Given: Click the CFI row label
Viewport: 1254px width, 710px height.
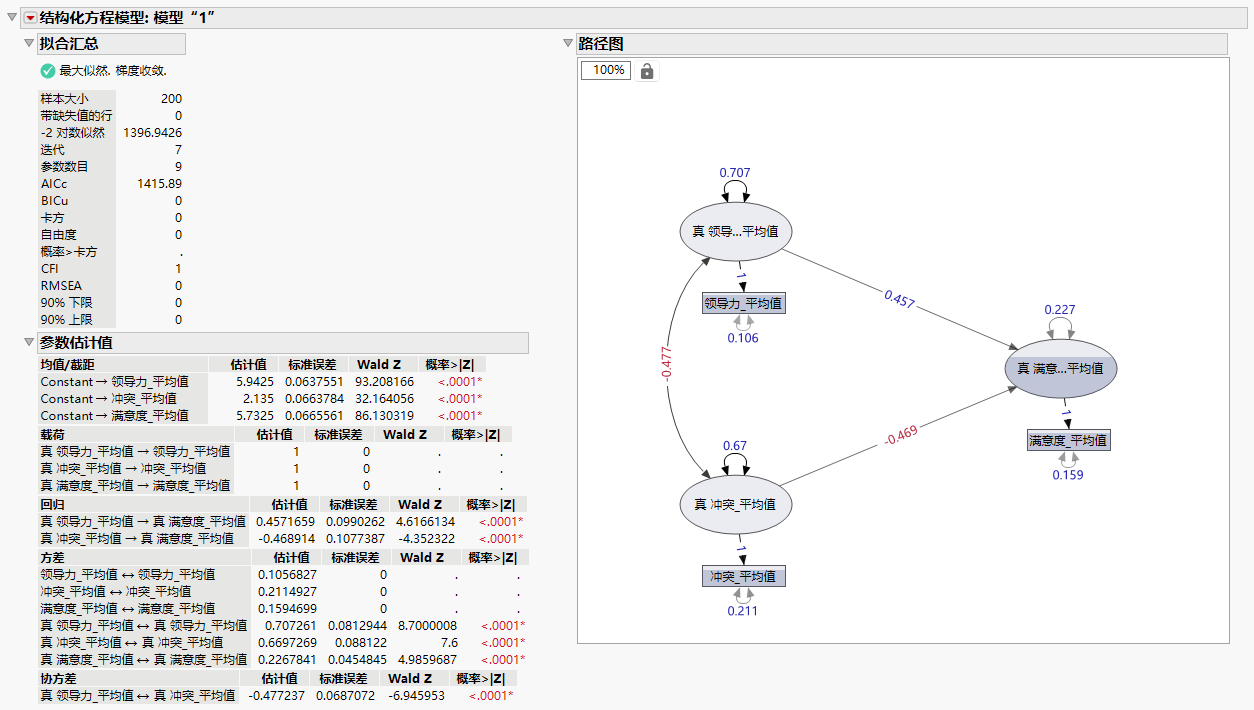Looking at the screenshot, I should tap(50, 269).
